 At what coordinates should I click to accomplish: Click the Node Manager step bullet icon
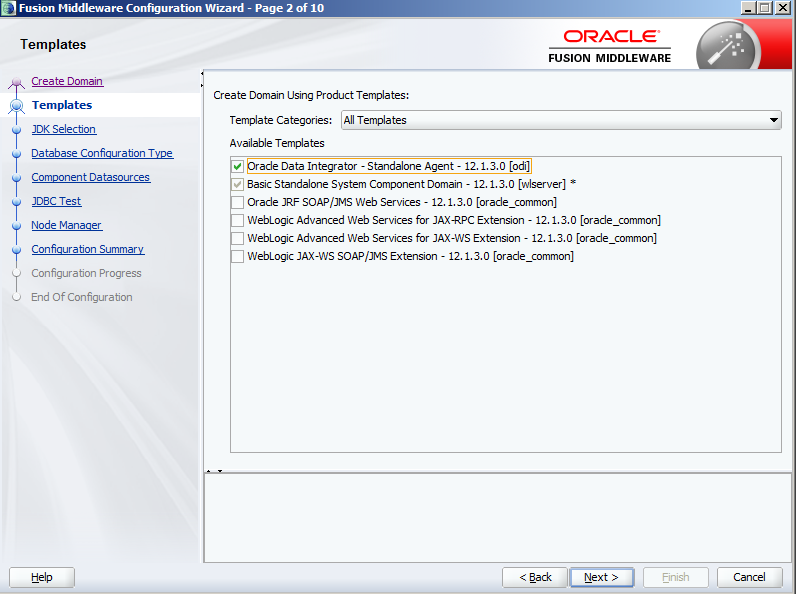click(16, 226)
